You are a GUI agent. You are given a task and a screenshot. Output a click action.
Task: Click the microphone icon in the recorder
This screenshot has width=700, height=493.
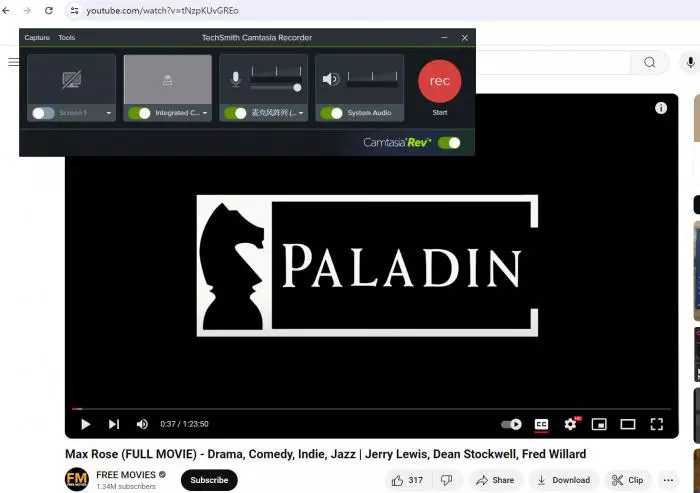pos(236,79)
